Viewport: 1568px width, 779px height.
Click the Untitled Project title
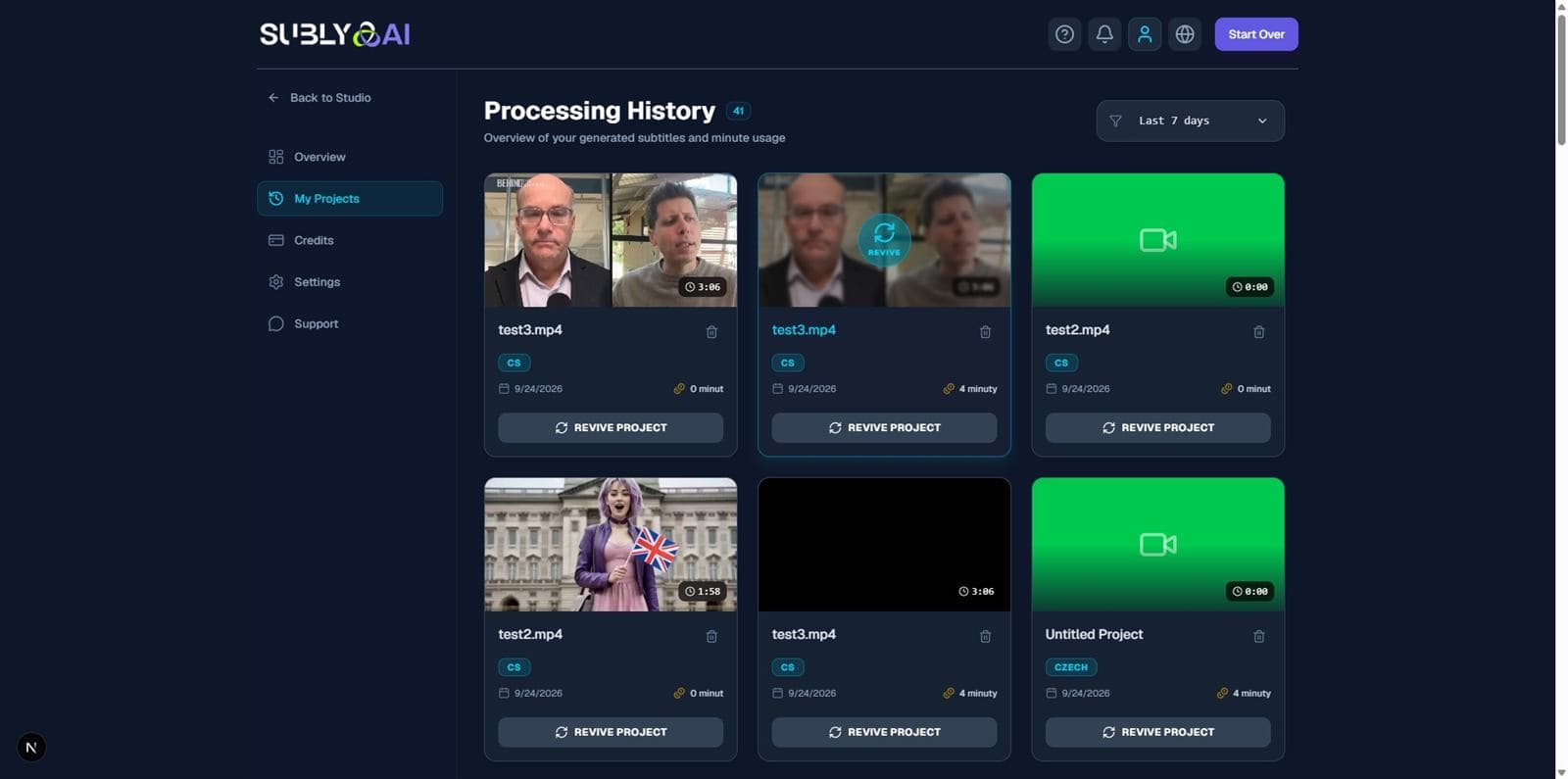click(x=1094, y=634)
